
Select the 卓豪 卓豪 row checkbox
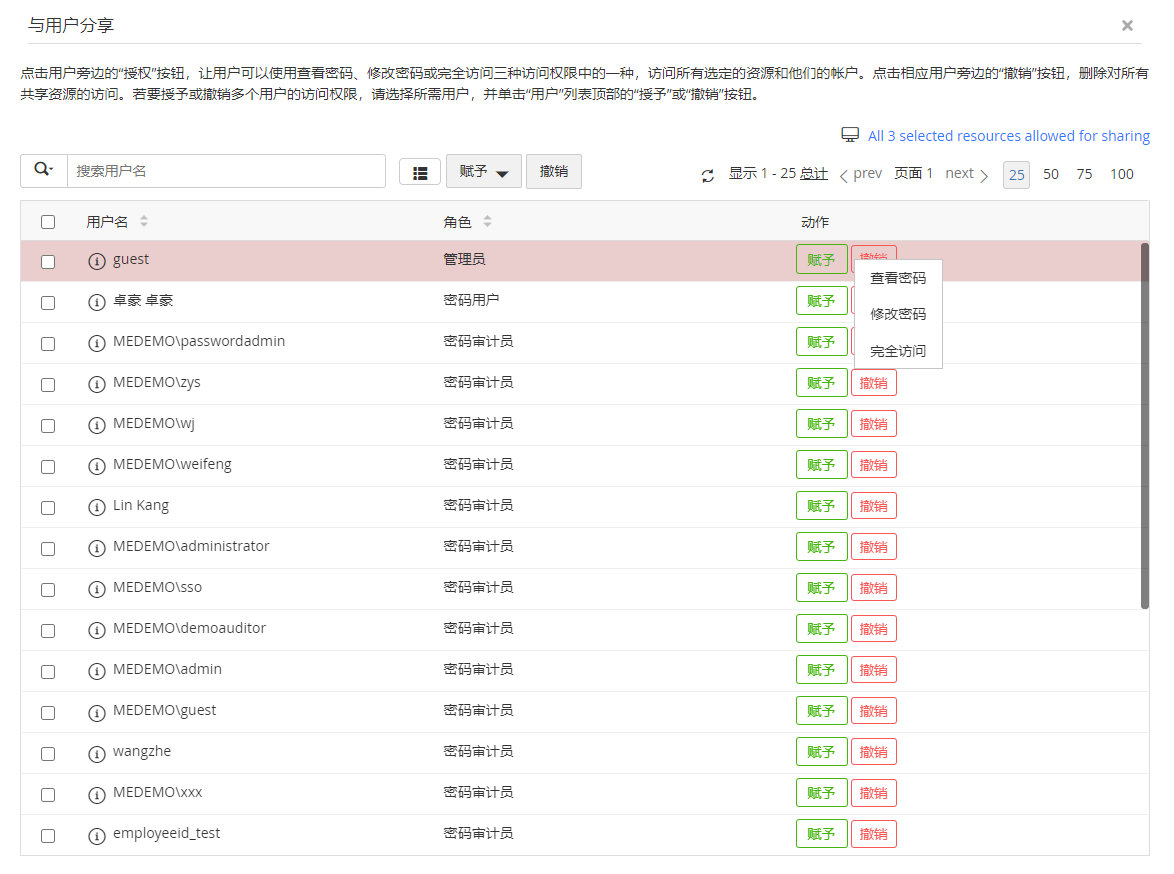click(x=48, y=303)
